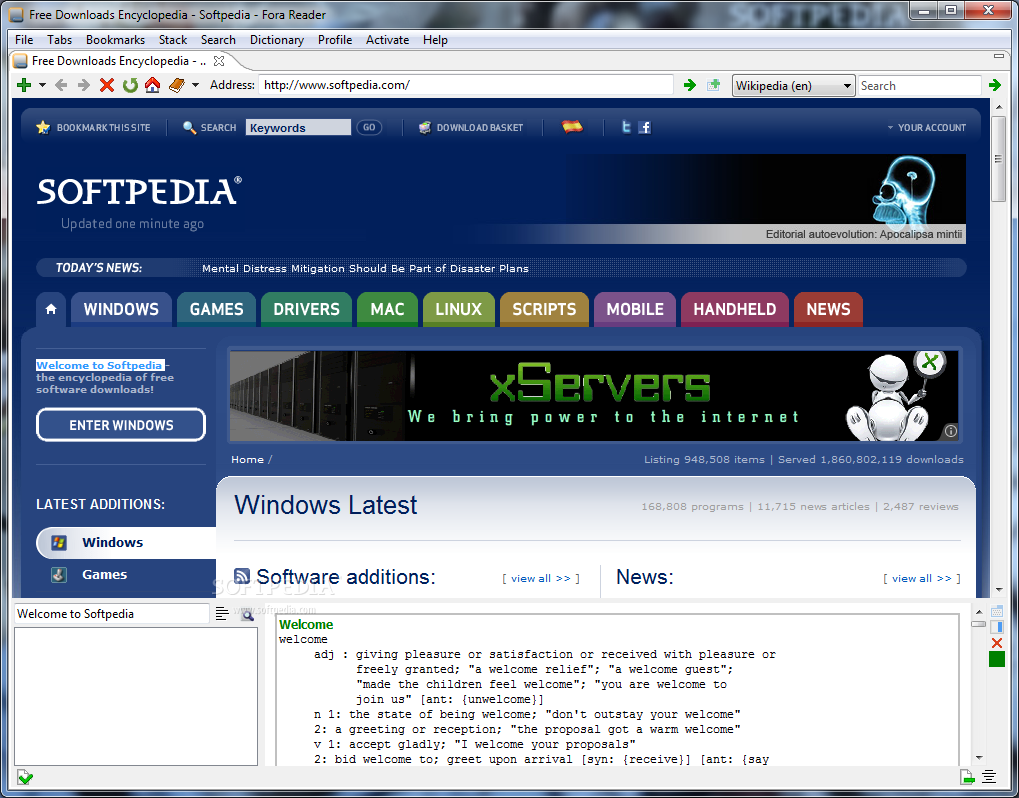Screen dimensions: 1019x798
Task: Click the toolbar Search text box
Action: [919, 86]
